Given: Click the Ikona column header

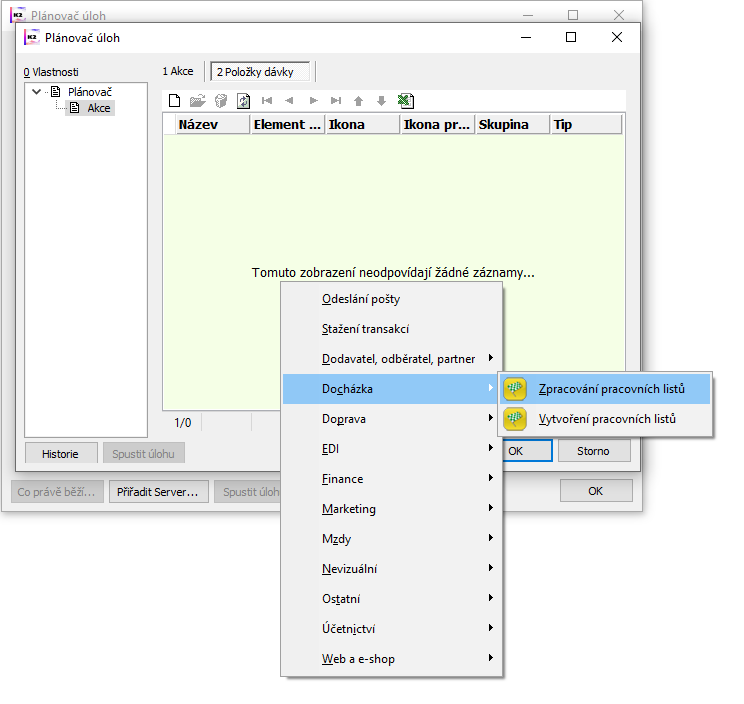Looking at the screenshot, I should pyautogui.click(x=363, y=125).
